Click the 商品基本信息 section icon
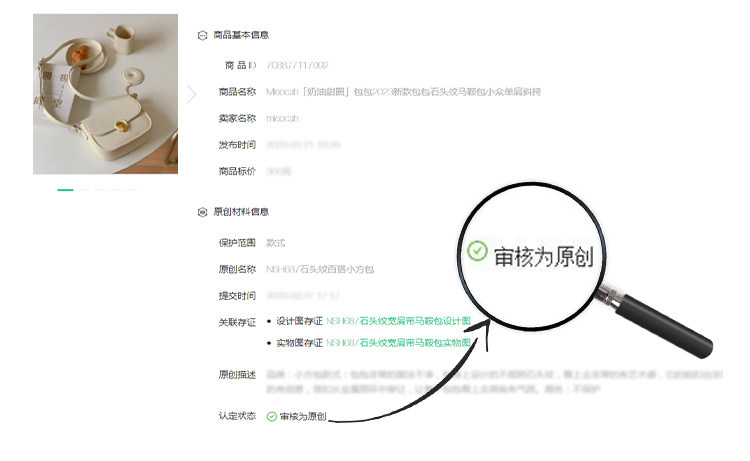This screenshot has height=461, width=750. (202, 35)
